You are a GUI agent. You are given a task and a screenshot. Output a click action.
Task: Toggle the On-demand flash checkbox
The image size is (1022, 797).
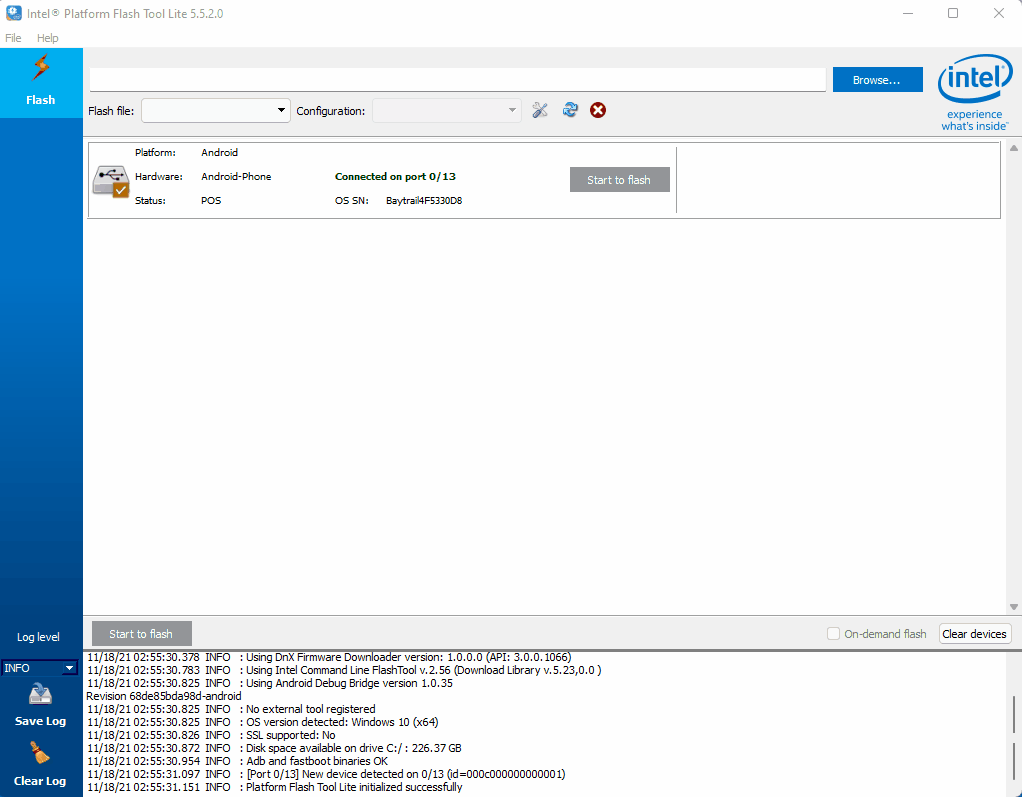tap(833, 633)
